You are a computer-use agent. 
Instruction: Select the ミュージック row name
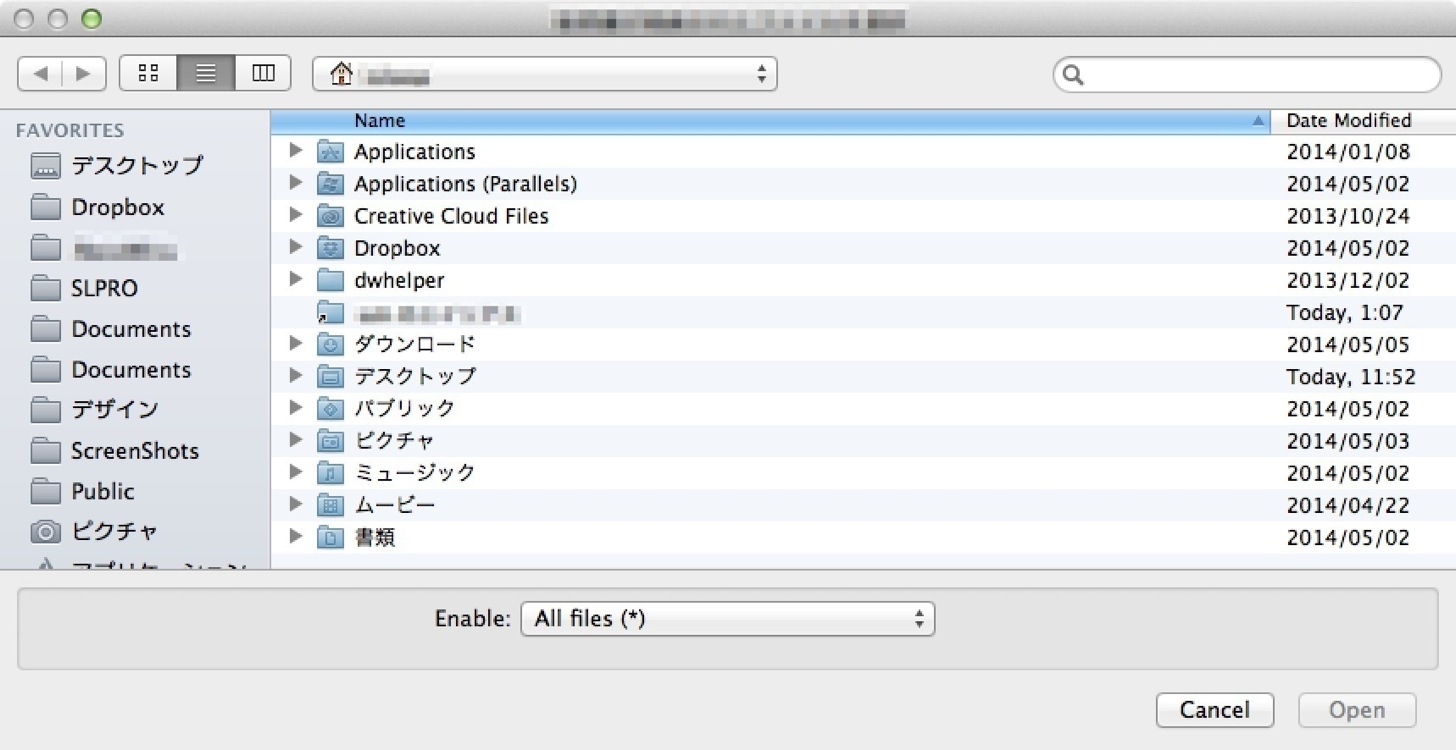tap(415, 472)
